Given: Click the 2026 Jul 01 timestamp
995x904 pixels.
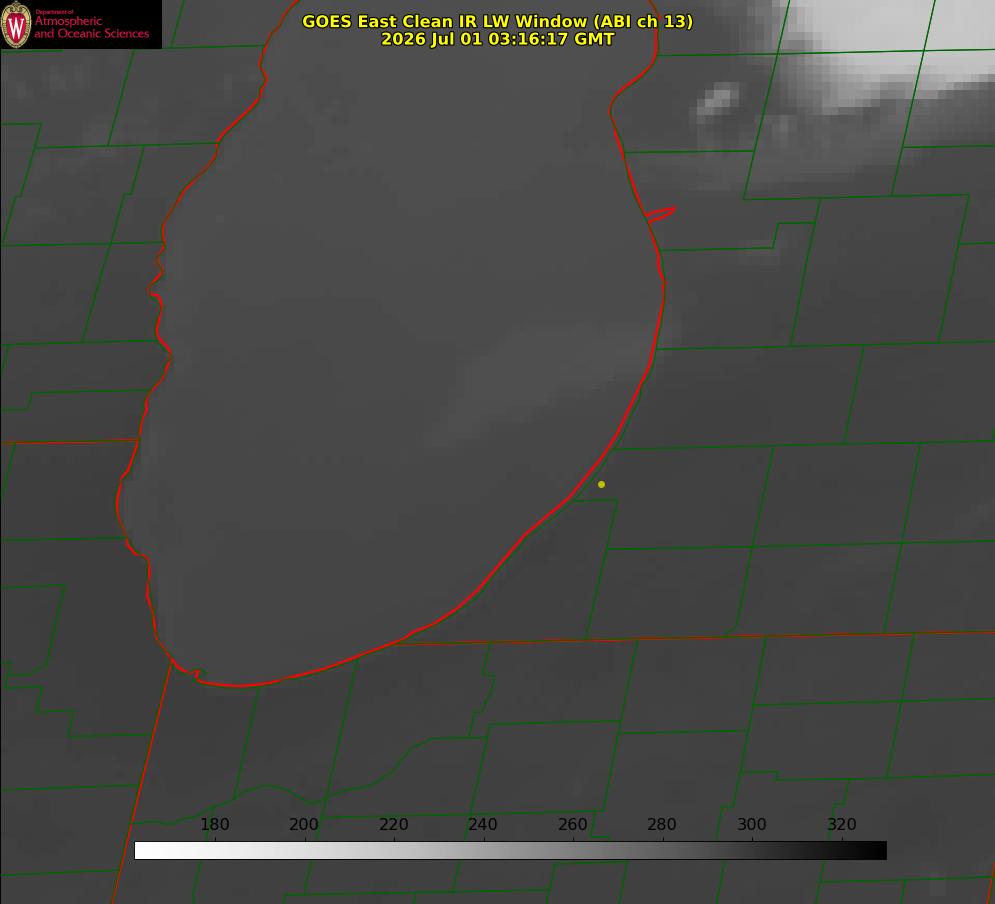Looking at the screenshot, I should pyautogui.click(x=497, y=39).
